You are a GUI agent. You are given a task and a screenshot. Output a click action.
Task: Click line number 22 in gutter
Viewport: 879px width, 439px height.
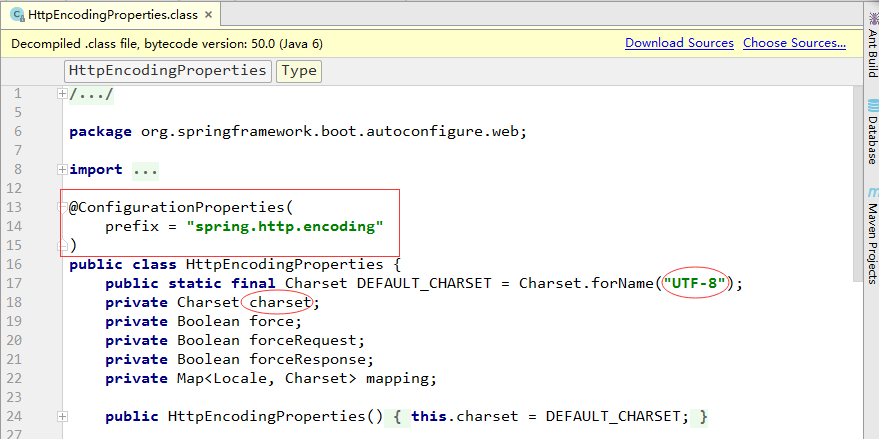point(14,378)
